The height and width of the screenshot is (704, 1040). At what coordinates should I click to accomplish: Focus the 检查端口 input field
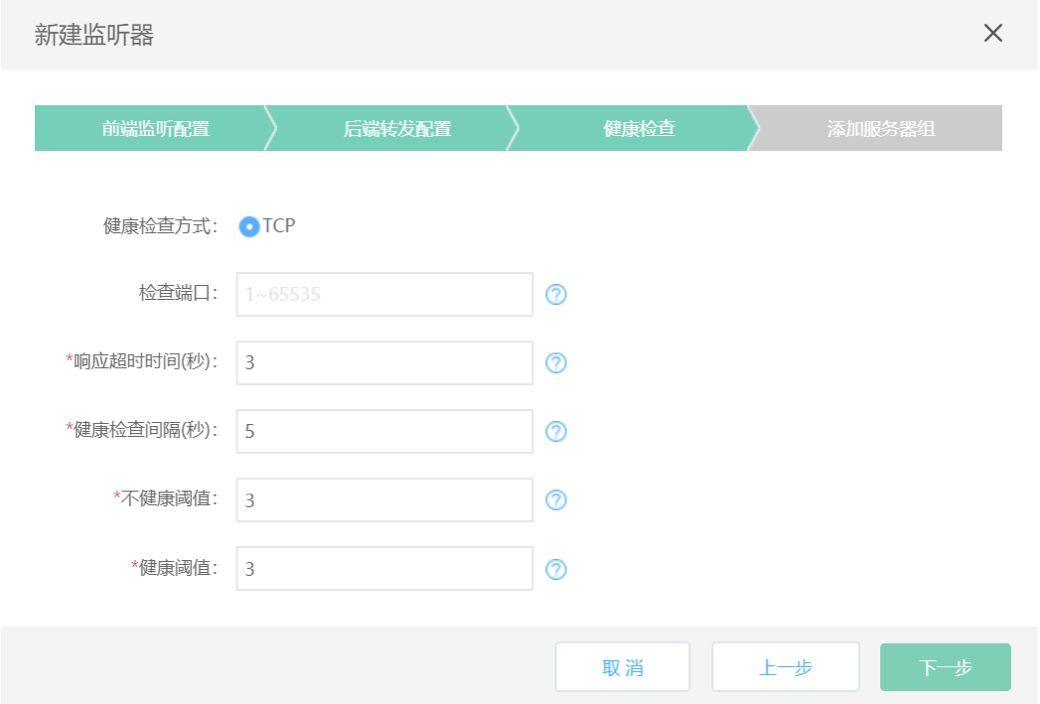[385, 294]
